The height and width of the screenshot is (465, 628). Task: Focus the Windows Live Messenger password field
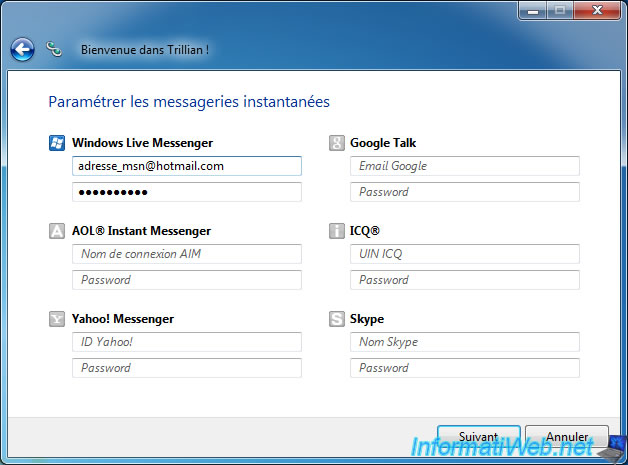point(187,192)
